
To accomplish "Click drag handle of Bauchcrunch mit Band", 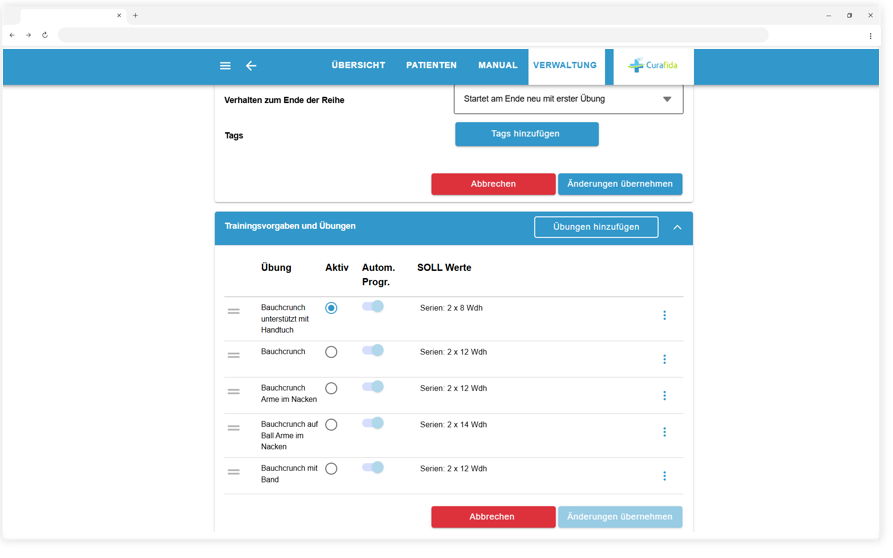I will pos(234,472).
